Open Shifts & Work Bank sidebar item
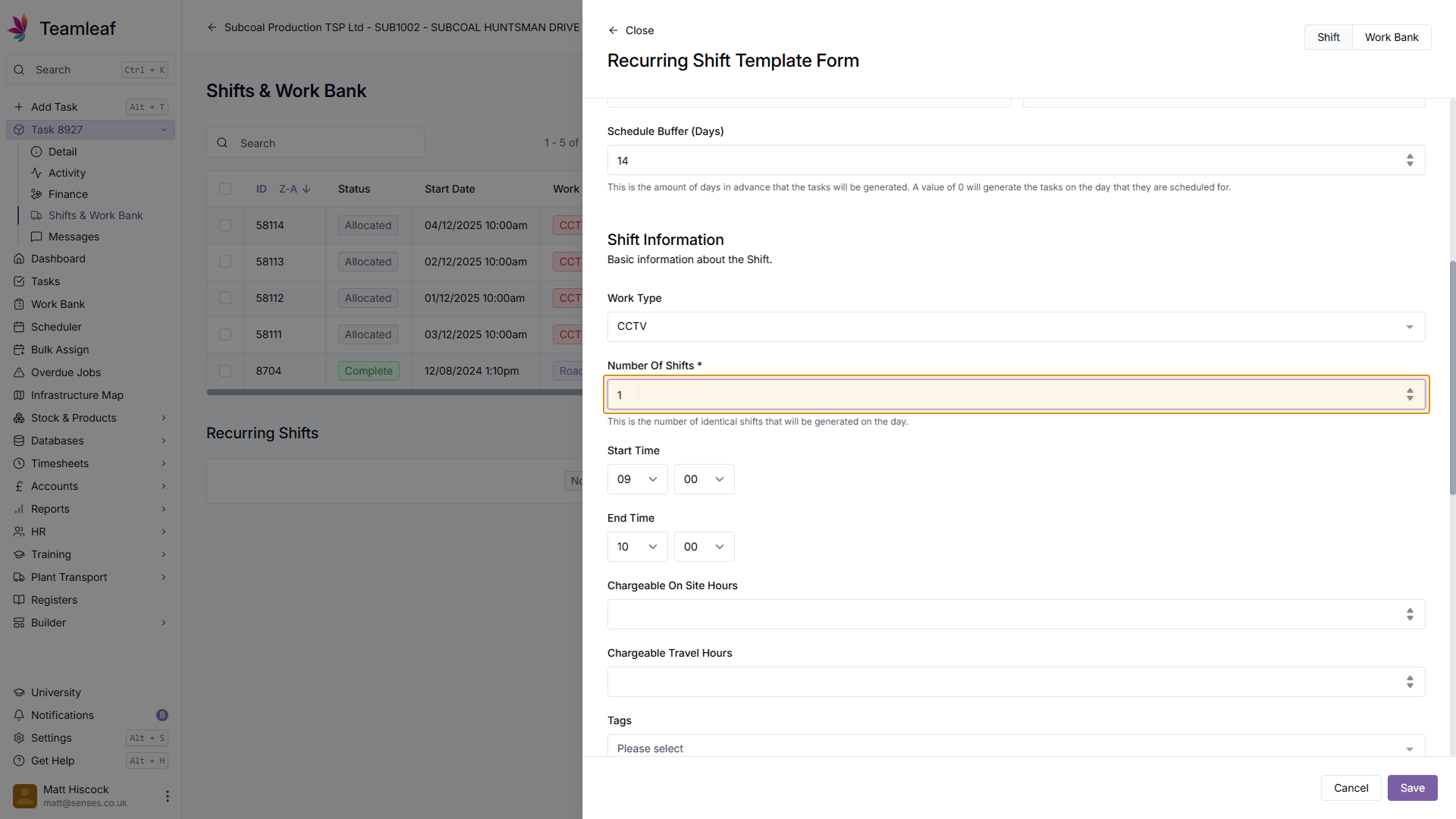The image size is (1456, 819). point(95,215)
